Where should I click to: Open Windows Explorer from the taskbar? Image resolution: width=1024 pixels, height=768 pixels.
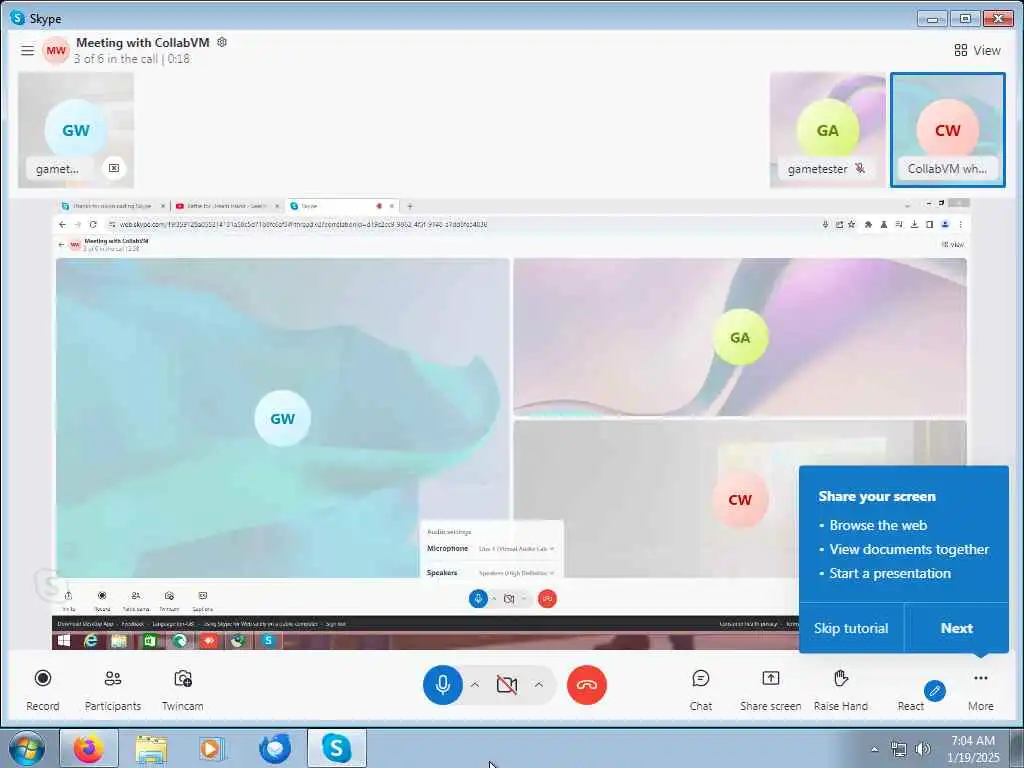[x=151, y=748]
